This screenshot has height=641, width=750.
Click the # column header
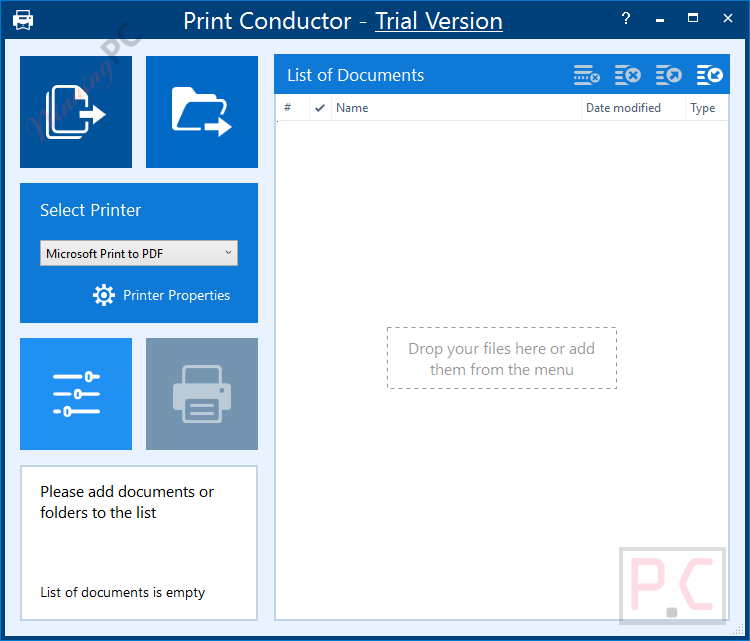click(292, 108)
